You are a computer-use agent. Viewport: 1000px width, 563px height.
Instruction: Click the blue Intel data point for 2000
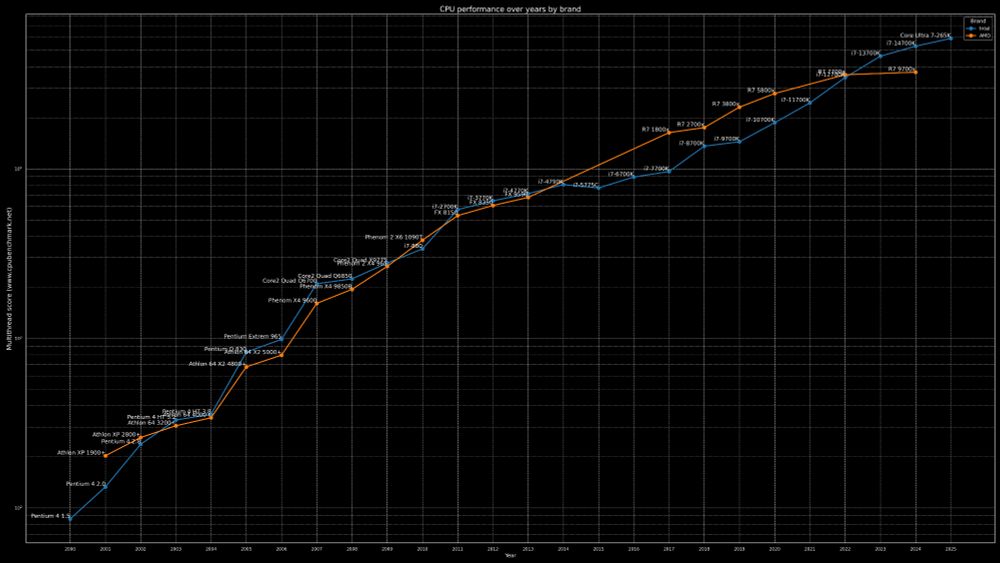coord(70,519)
